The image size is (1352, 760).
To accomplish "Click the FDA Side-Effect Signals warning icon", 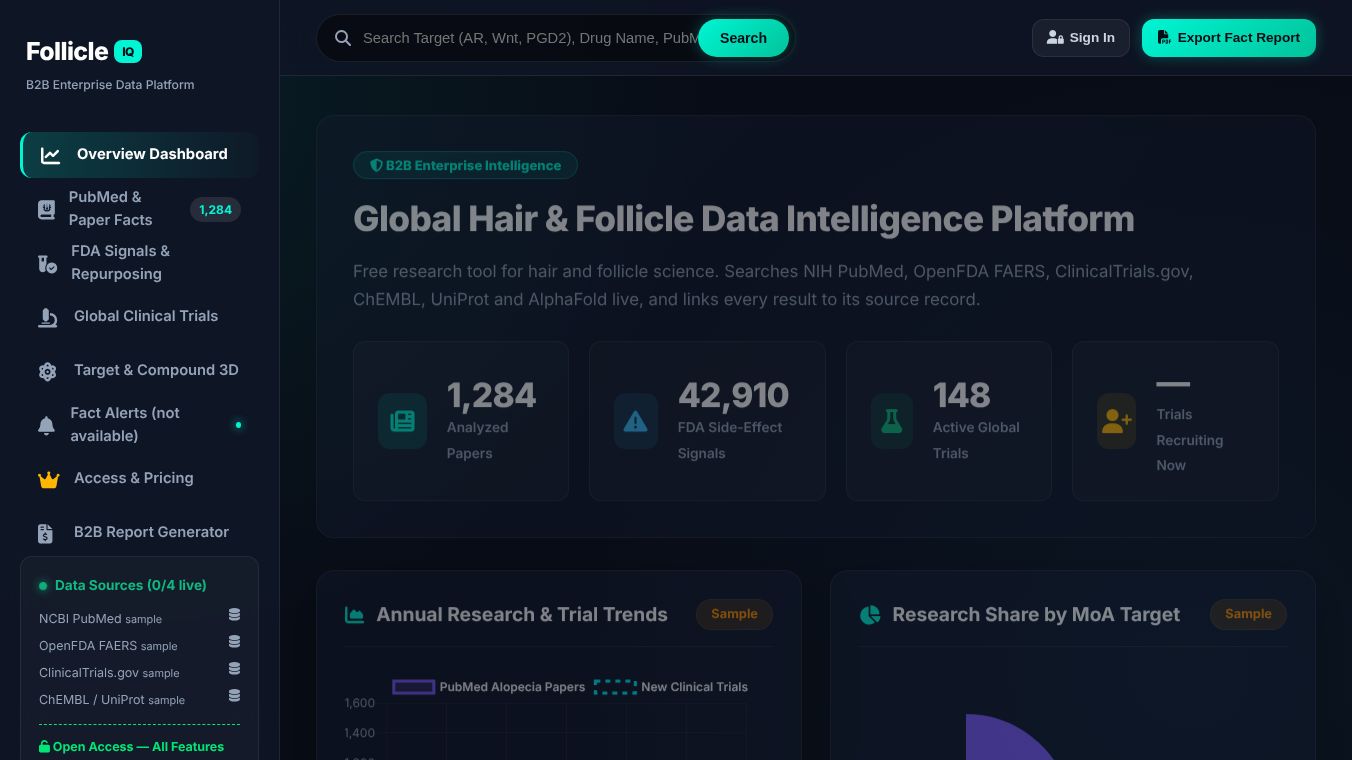I will pos(635,421).
